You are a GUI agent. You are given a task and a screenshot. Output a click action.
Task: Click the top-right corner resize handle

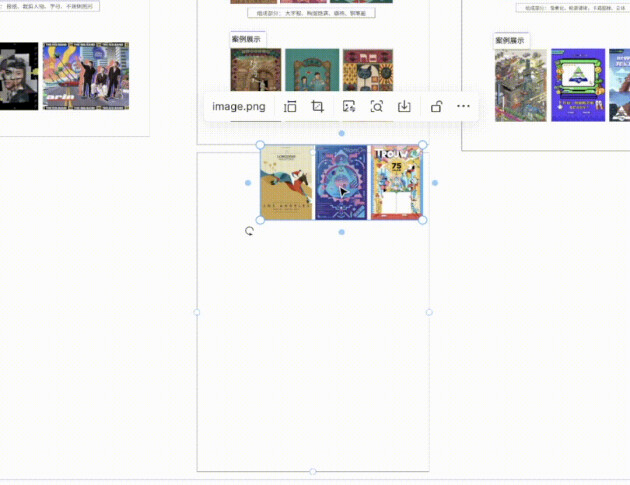[x=423, y=145]
